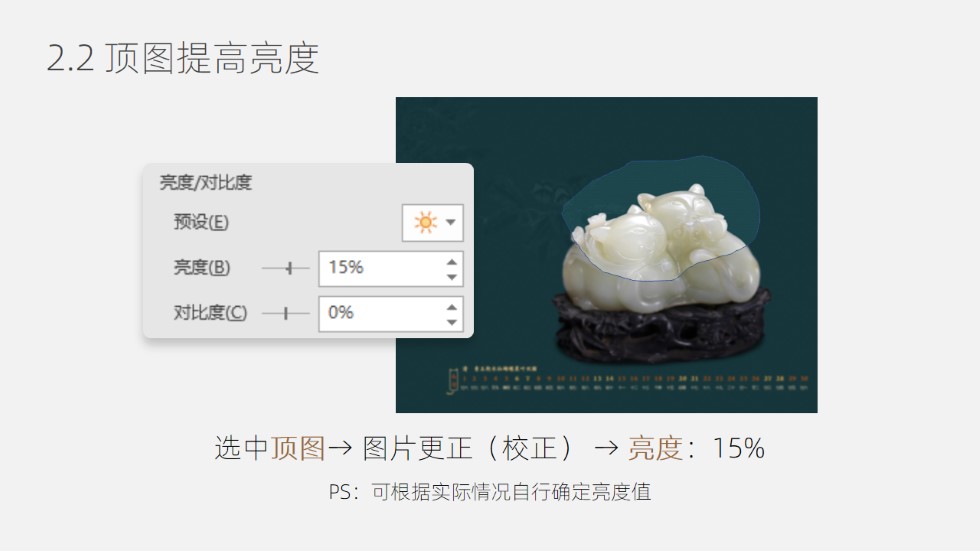
Task: Click the 对比度(C) slider handle
Action: click(286, 313)
